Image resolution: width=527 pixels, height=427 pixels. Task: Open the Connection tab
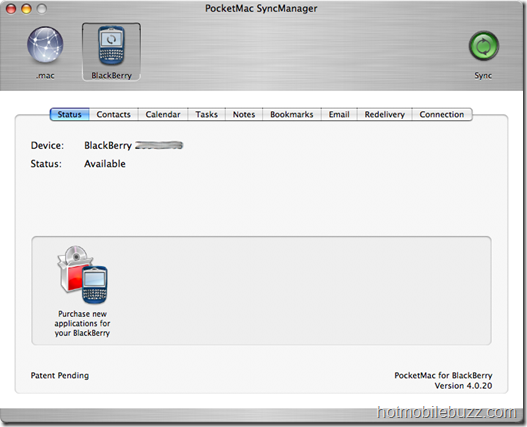tap(442, 114)
